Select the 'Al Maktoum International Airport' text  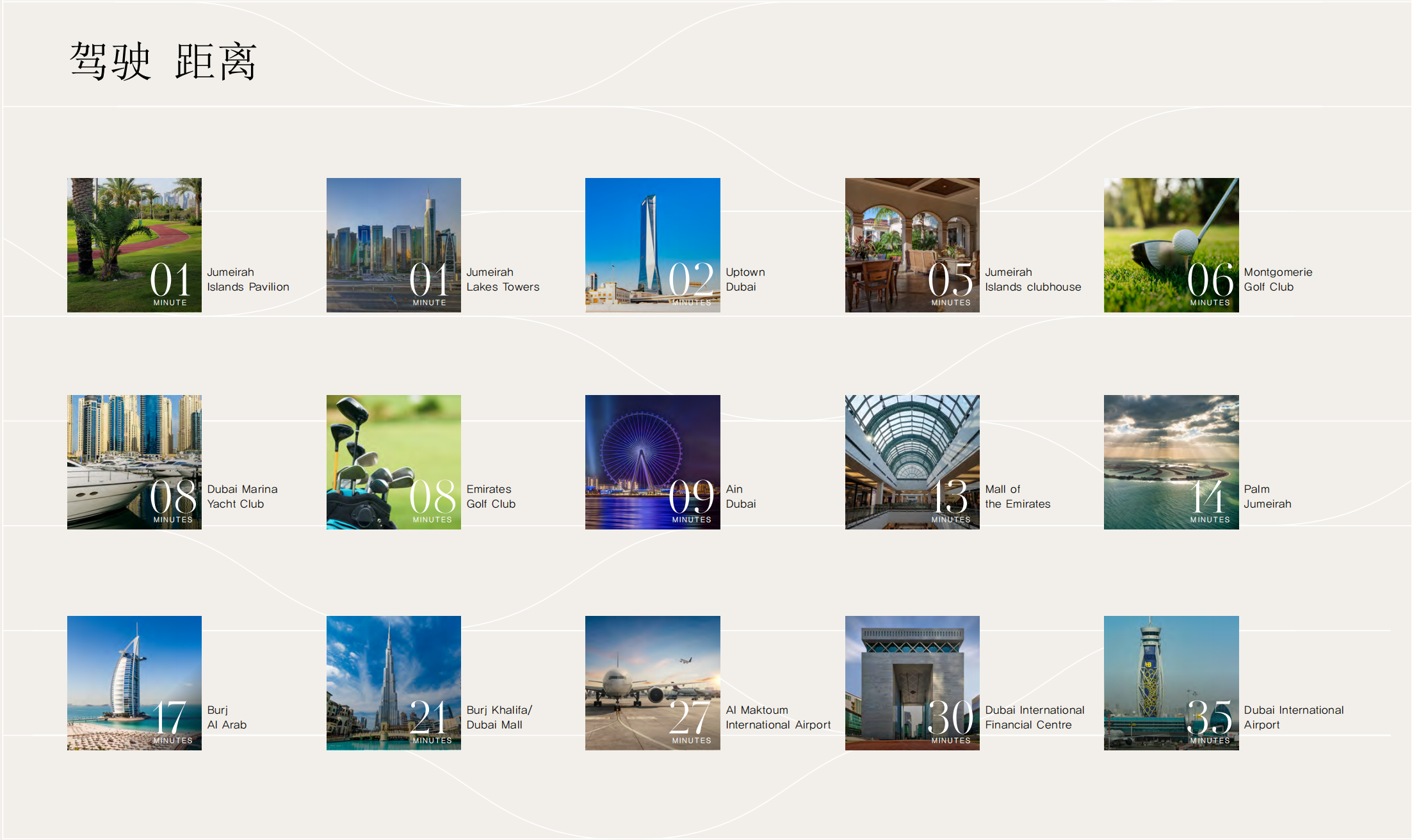[x=778, y=718]
